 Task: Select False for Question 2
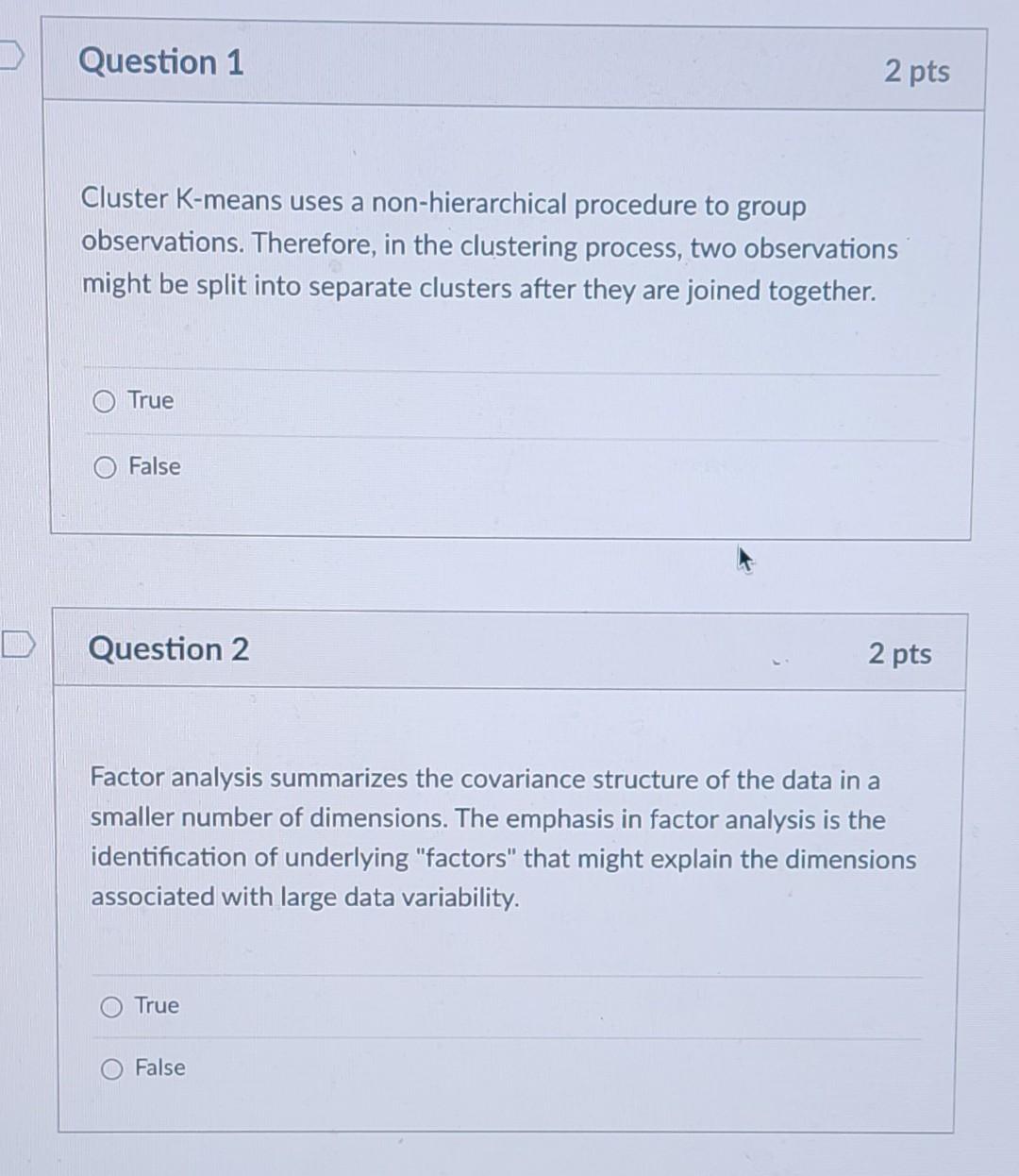point(111,1068)
